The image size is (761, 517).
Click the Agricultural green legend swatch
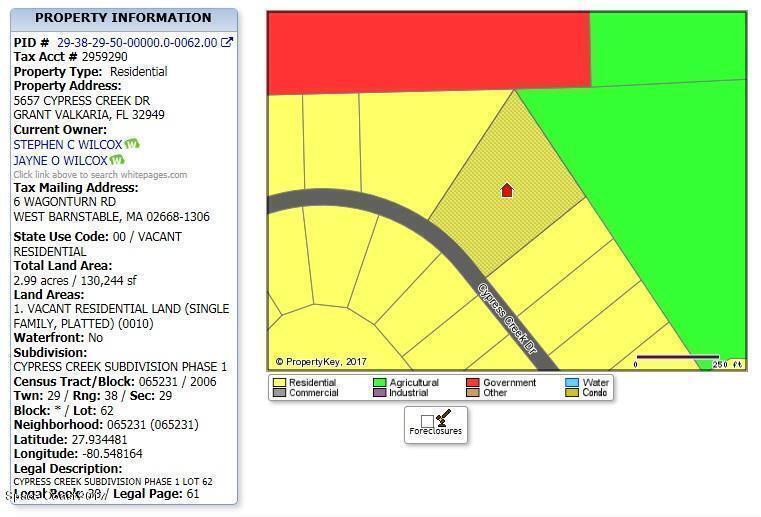click(x=379, y=382)
